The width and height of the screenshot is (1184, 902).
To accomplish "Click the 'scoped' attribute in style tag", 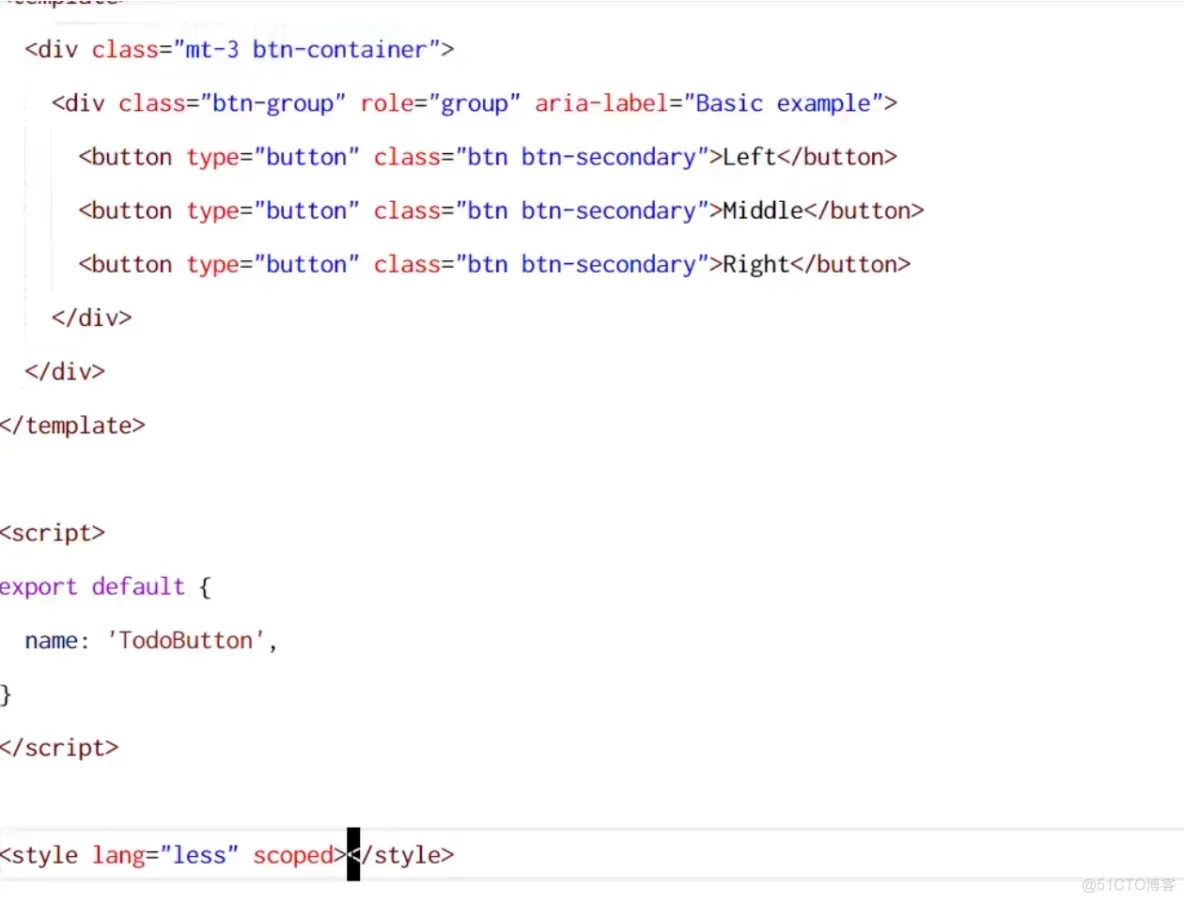I will [292, 856].
